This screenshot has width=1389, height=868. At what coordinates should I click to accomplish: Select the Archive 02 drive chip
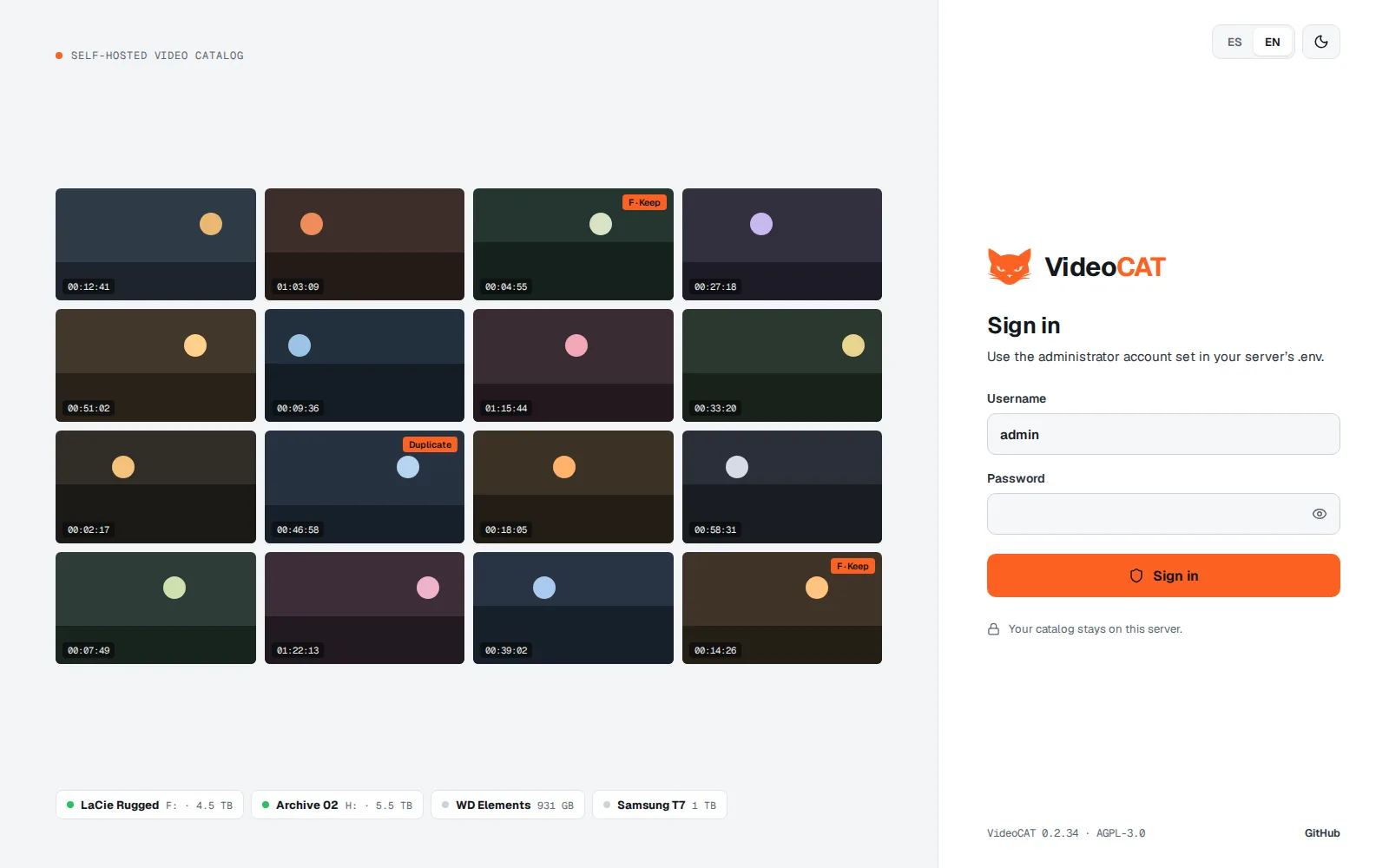[337, 805]
